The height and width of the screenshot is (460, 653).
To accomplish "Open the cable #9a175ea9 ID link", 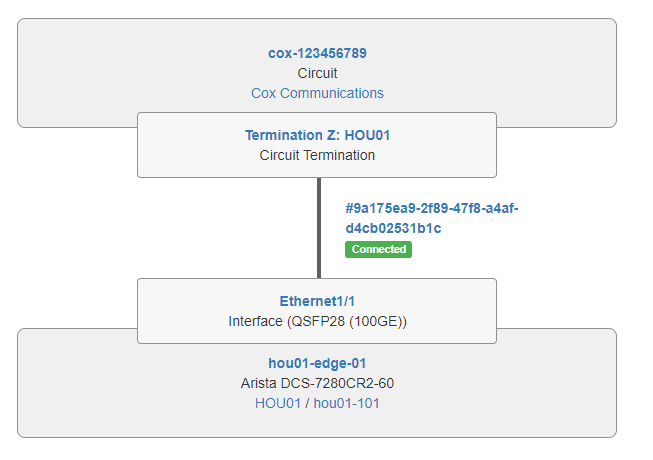I will [x=431, y=208].
